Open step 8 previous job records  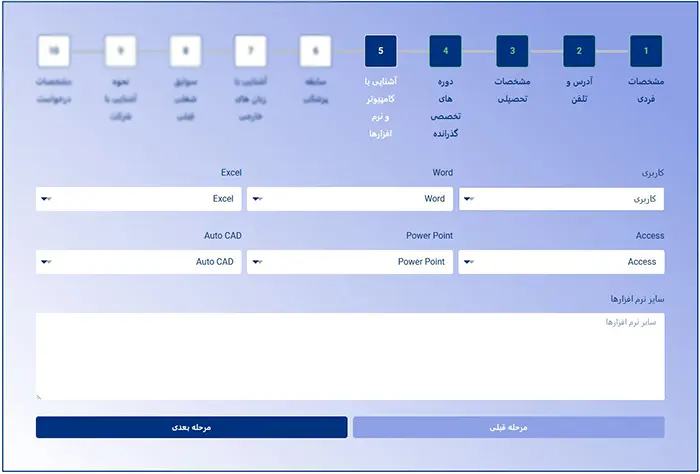186,50
